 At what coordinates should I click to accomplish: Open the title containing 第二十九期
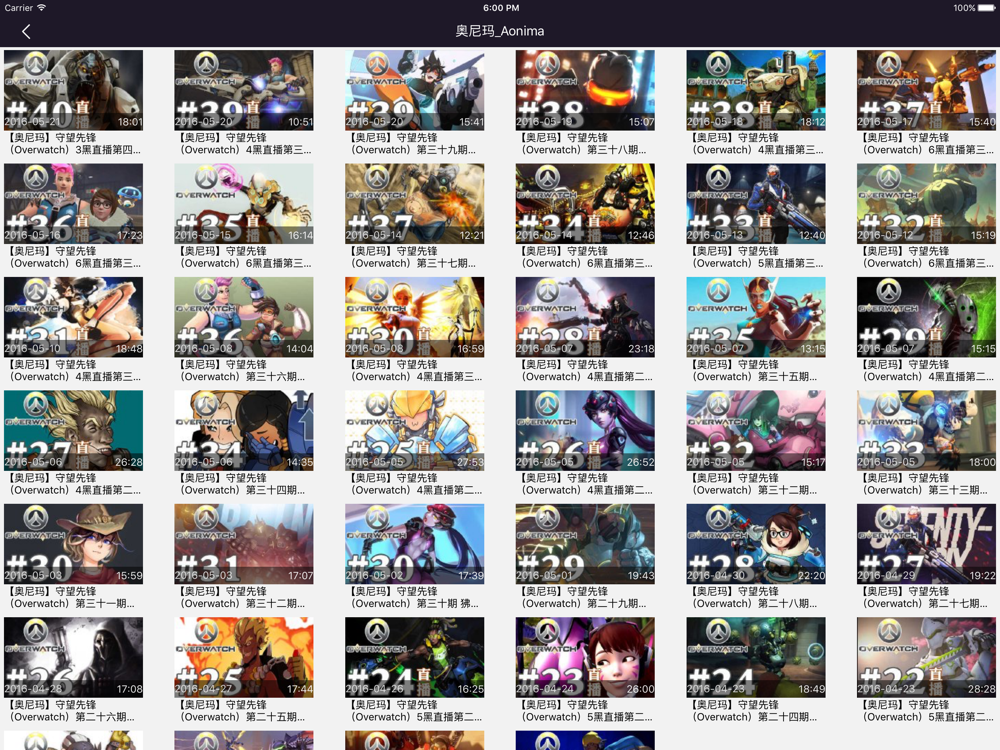click(585, 598)
